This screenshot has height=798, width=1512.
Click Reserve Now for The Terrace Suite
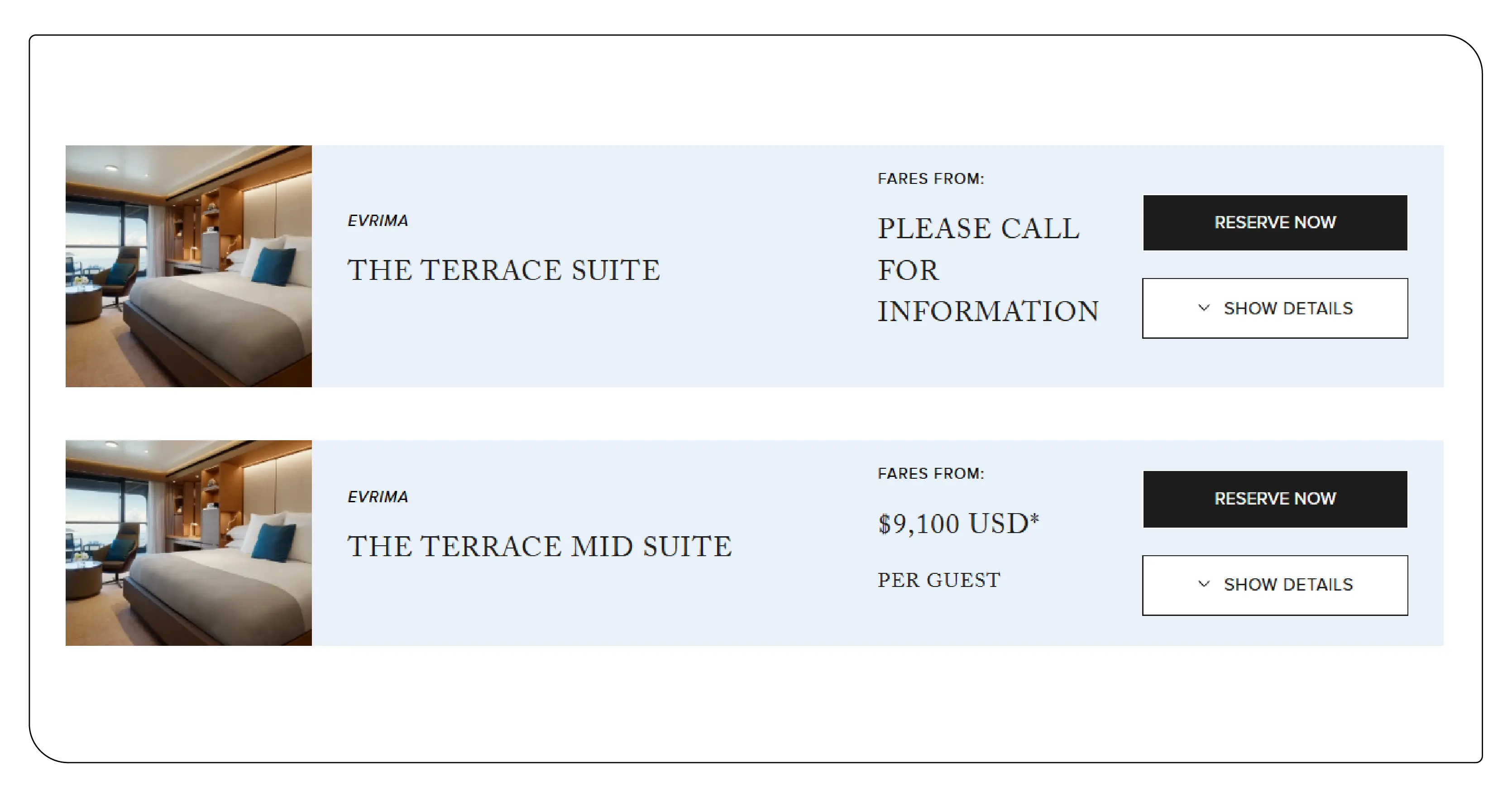[x=1274, y=222]
